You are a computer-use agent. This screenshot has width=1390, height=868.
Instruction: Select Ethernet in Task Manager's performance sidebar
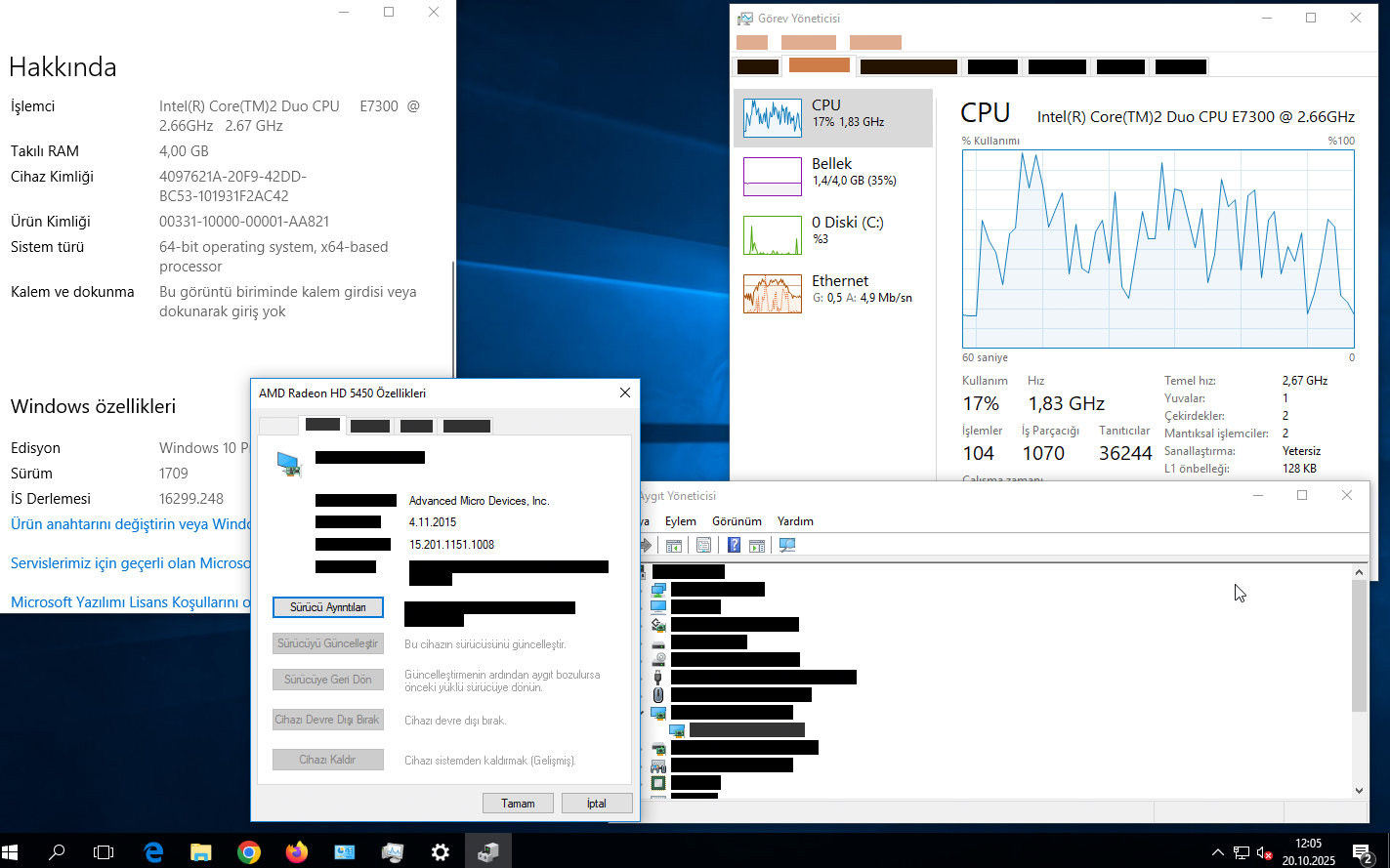click(833, 294)
